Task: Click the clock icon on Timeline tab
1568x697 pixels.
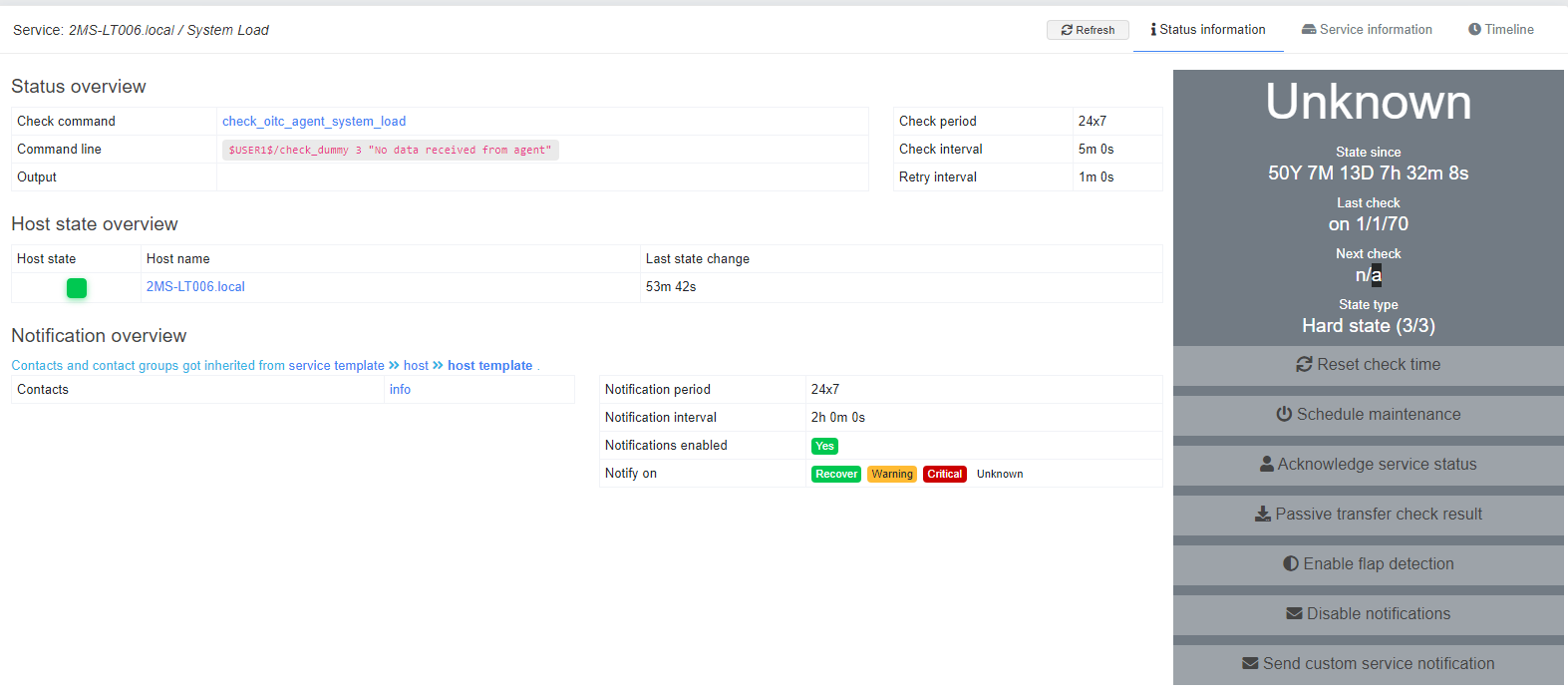Action: pyautogui.click(x=1474, y=30)
